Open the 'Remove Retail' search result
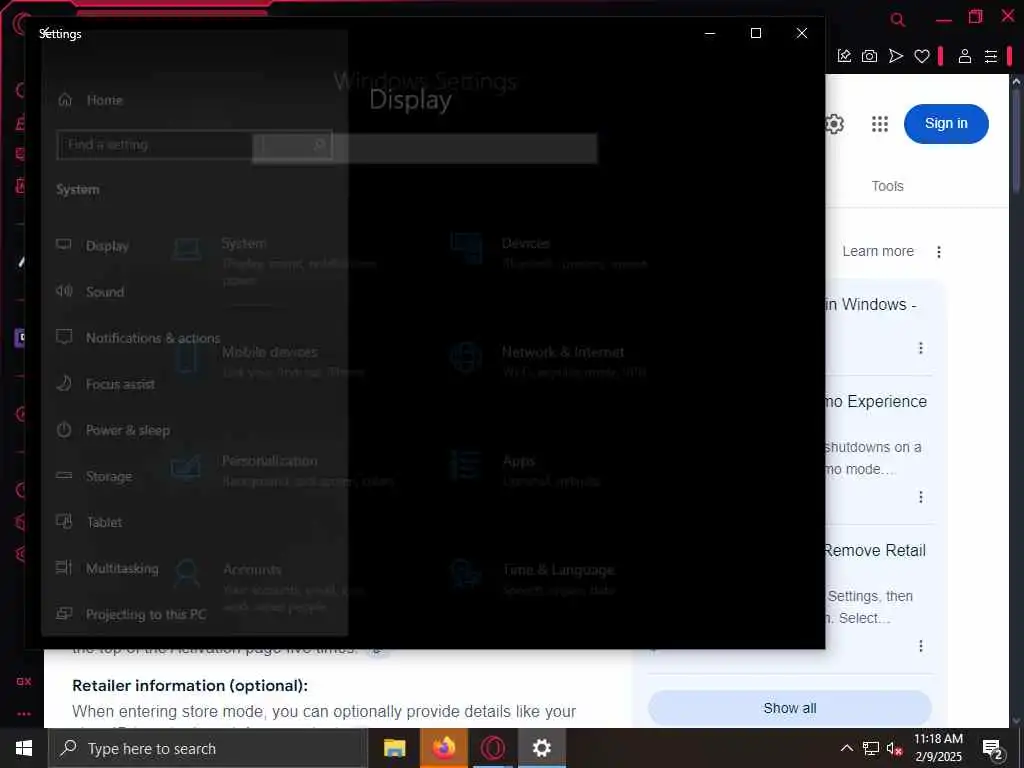This screenshot has width=1024, height=768. coord(875,551)
